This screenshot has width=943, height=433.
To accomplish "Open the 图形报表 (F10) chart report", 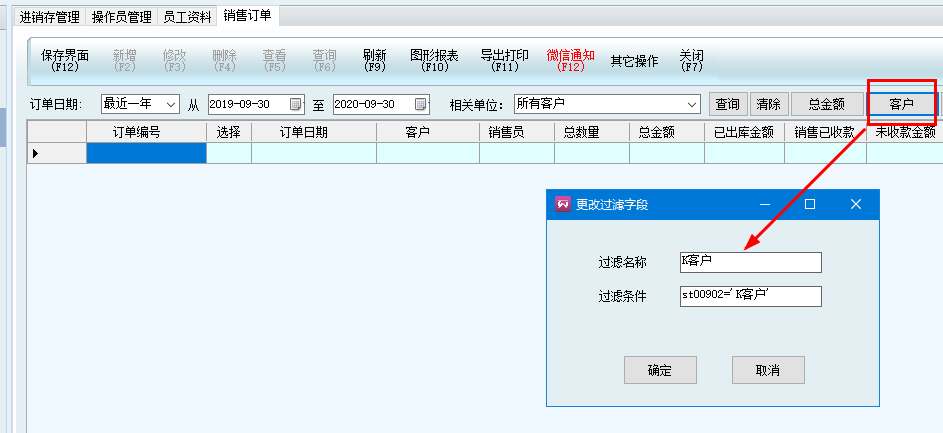I will 435,61.
